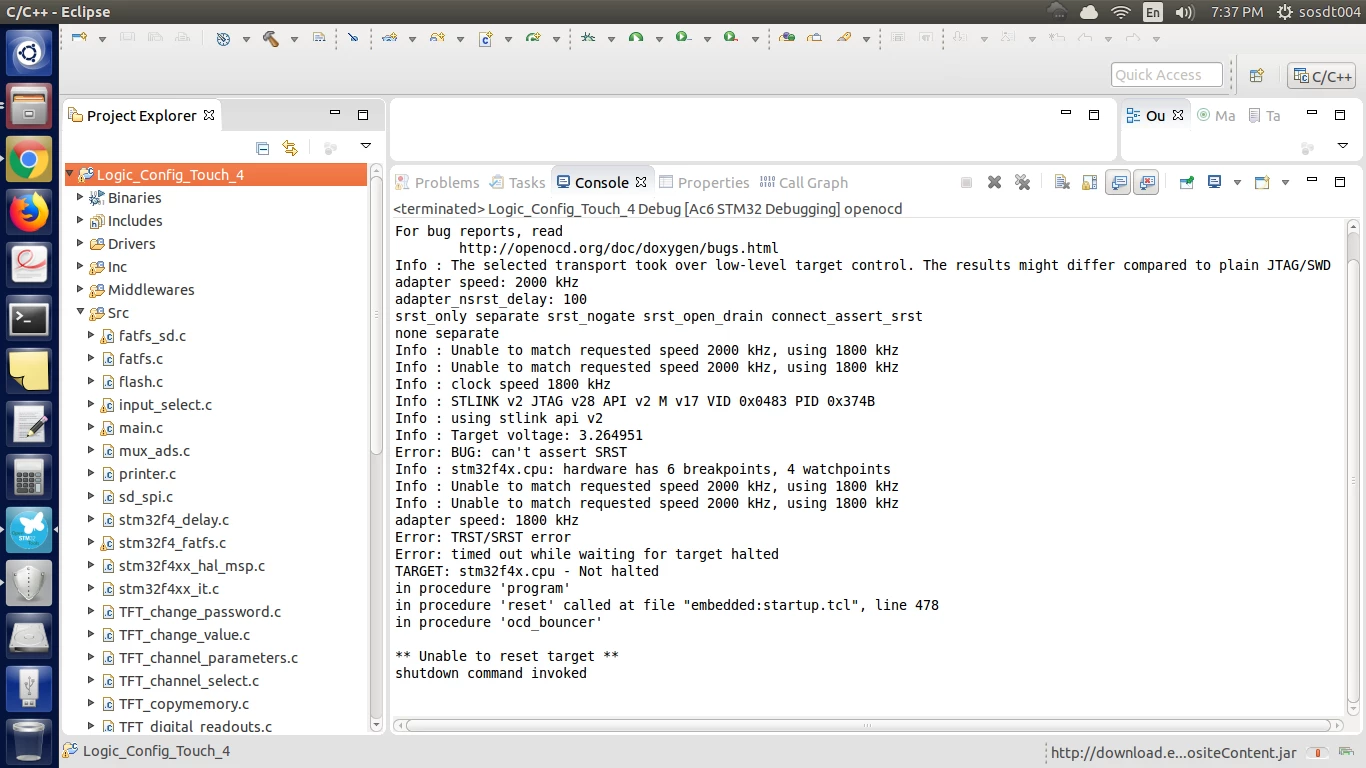Open Google Chrome from the dock

[x=29, y=159]
